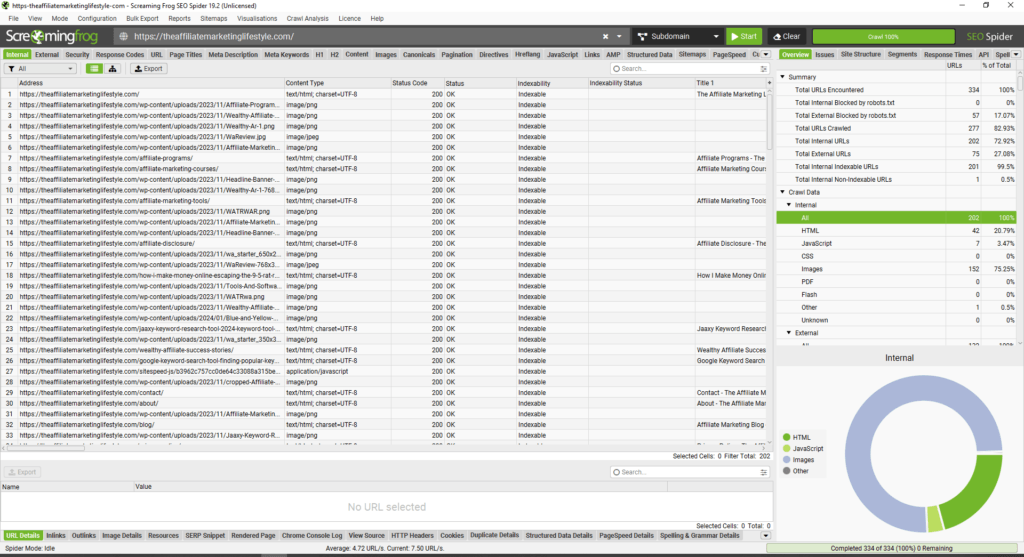Switch to the Meta Description tab
The image size is (1024, 557).
tap(233, 55)
